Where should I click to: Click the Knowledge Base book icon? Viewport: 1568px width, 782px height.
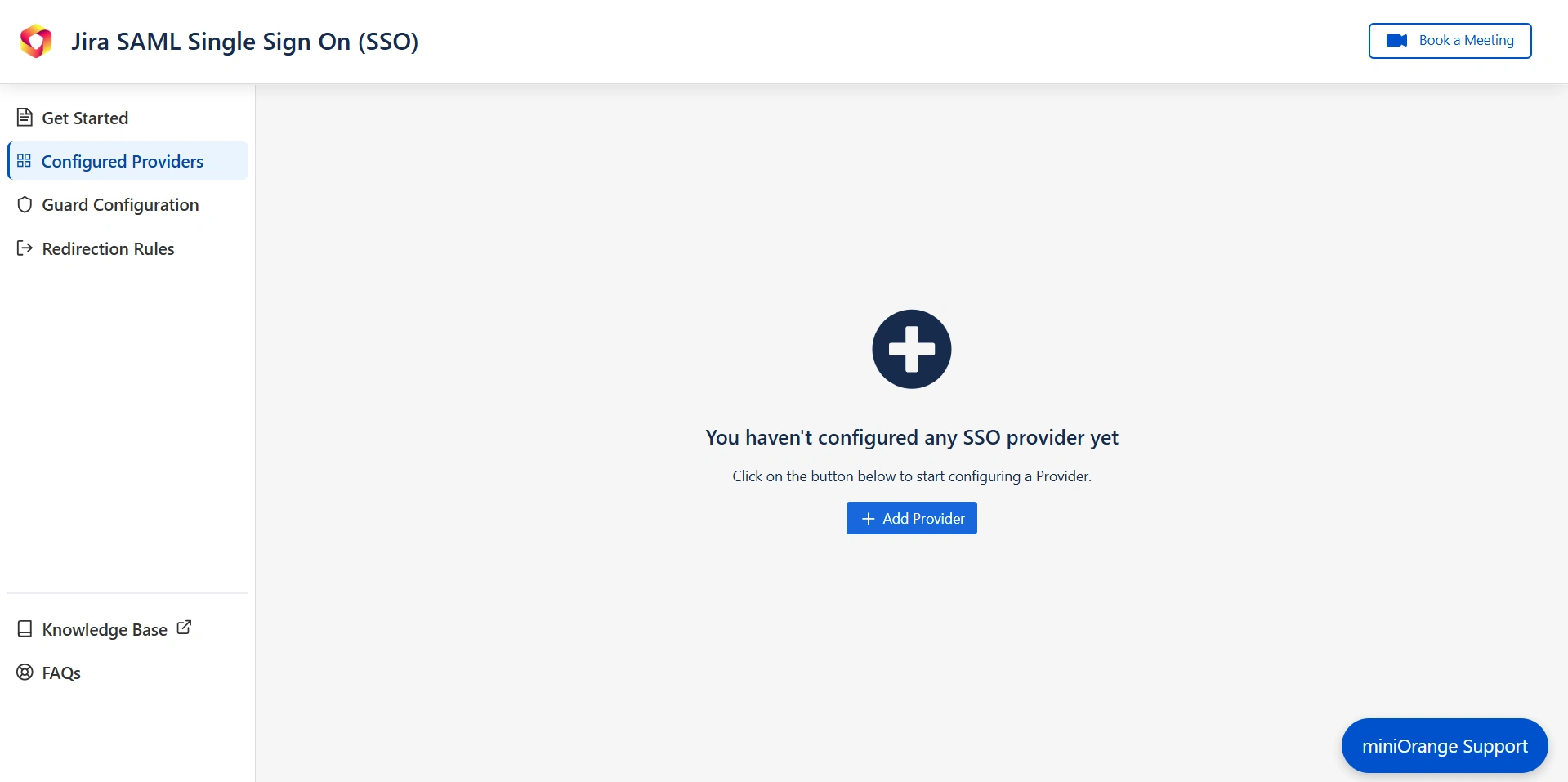pos(25,629)
